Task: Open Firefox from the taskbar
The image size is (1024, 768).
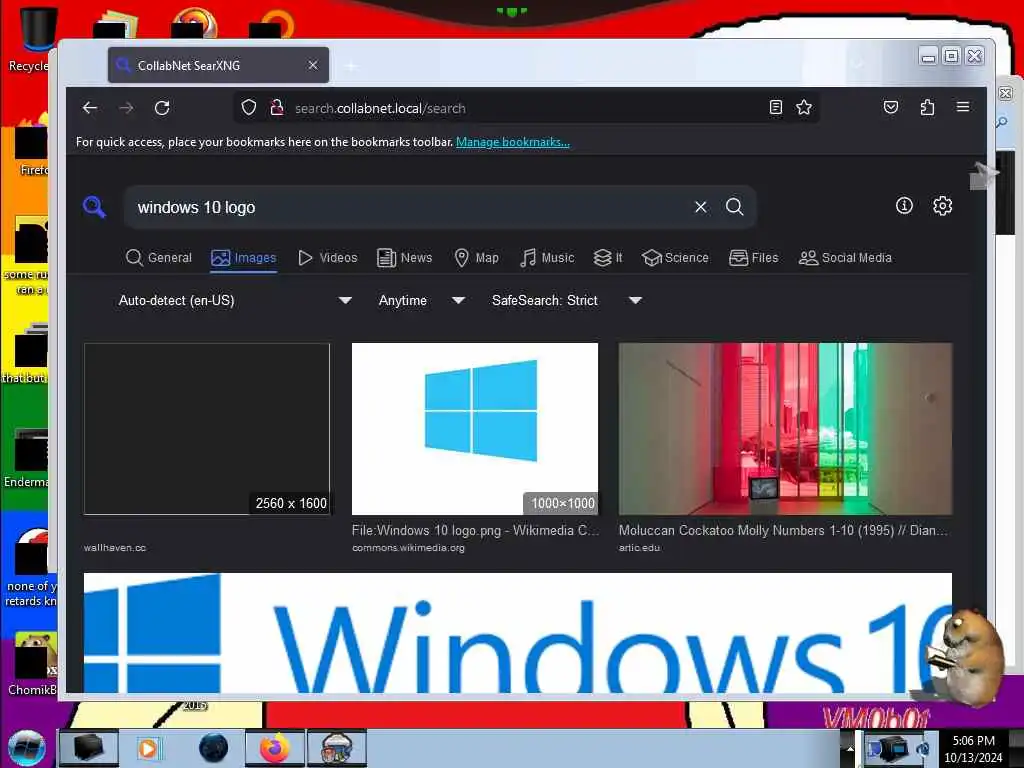Action: coord(275,748)
